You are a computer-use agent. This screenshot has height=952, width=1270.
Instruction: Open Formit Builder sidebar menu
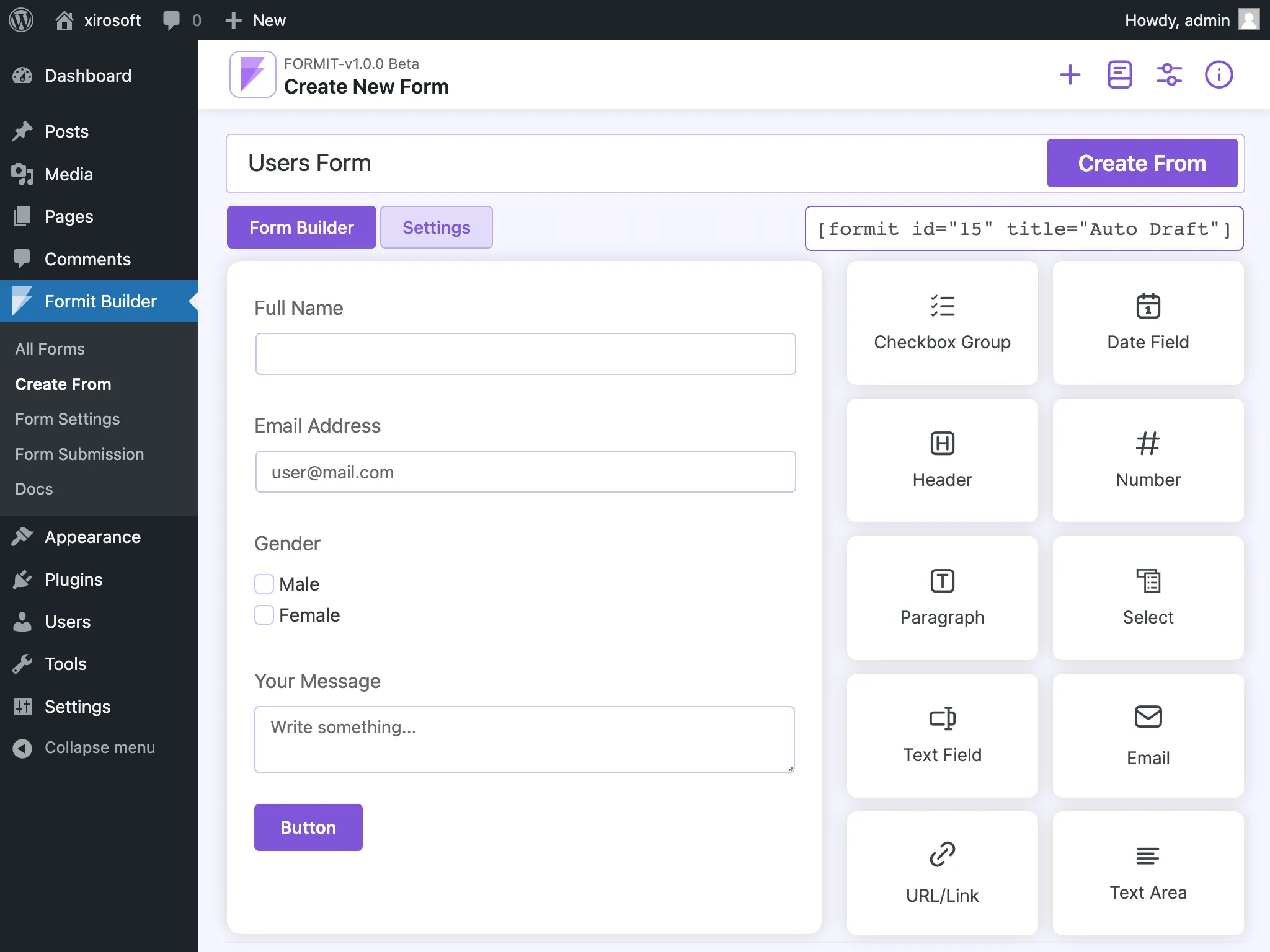pos(99,301)
